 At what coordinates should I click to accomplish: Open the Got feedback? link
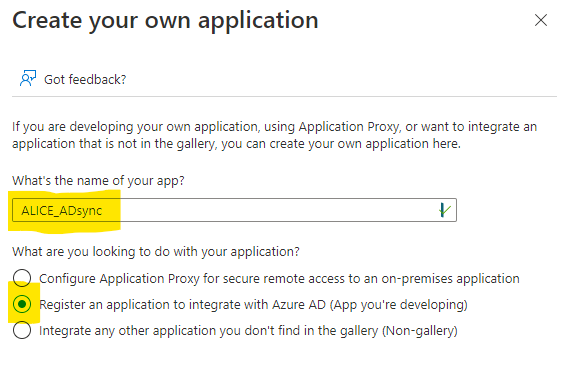(x=85, y=79)
